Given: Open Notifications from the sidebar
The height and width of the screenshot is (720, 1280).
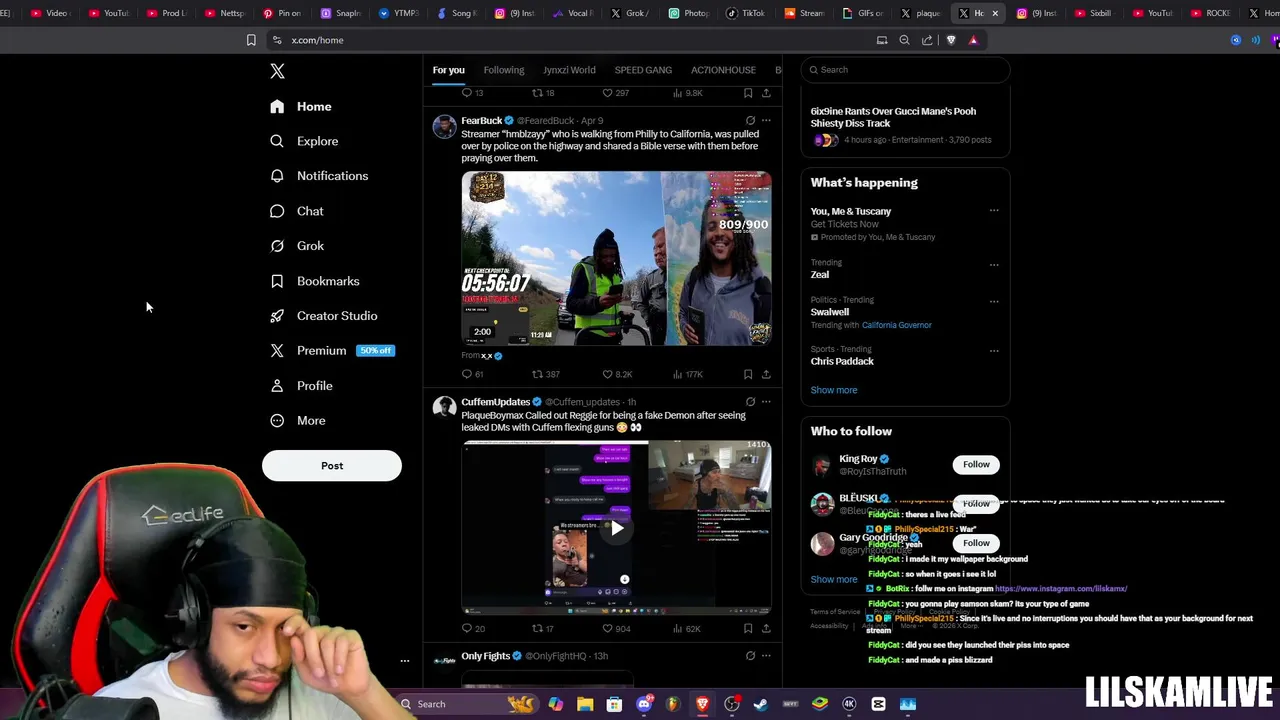Looking at the screenshot, I should [318, 176].
